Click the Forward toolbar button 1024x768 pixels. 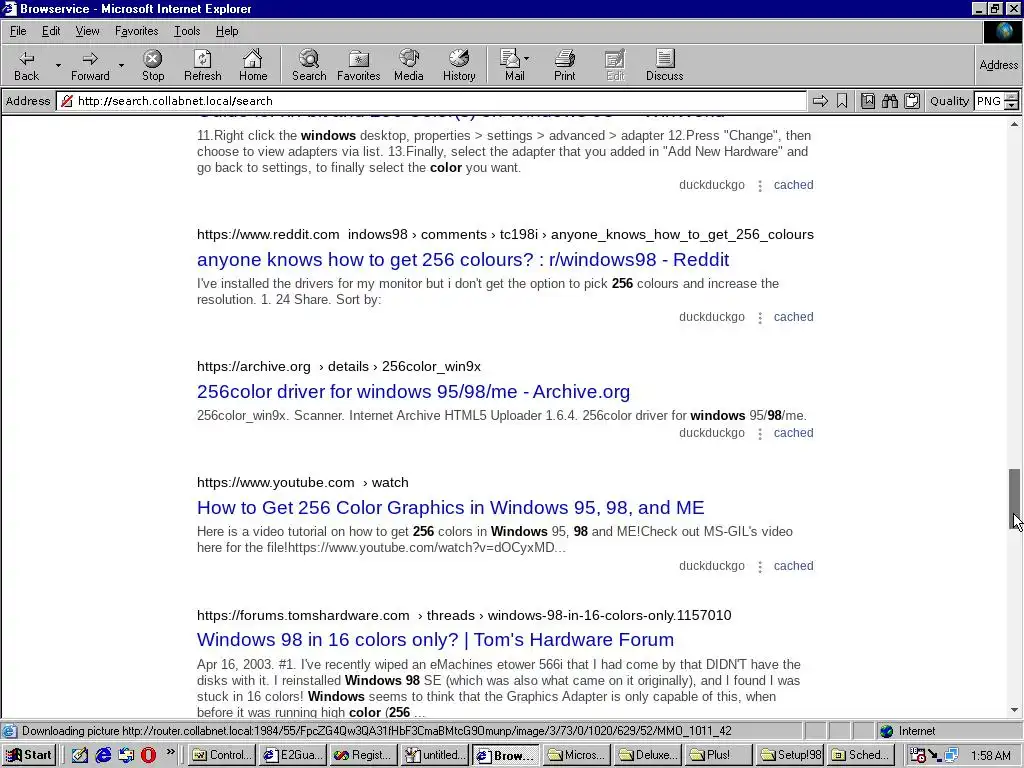click(x=90, y=65)
